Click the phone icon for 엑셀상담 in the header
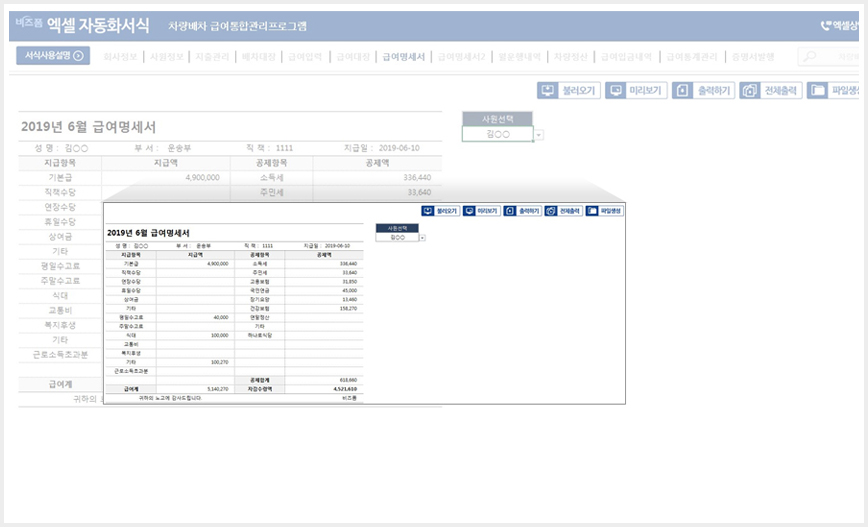 coord(825,25)
